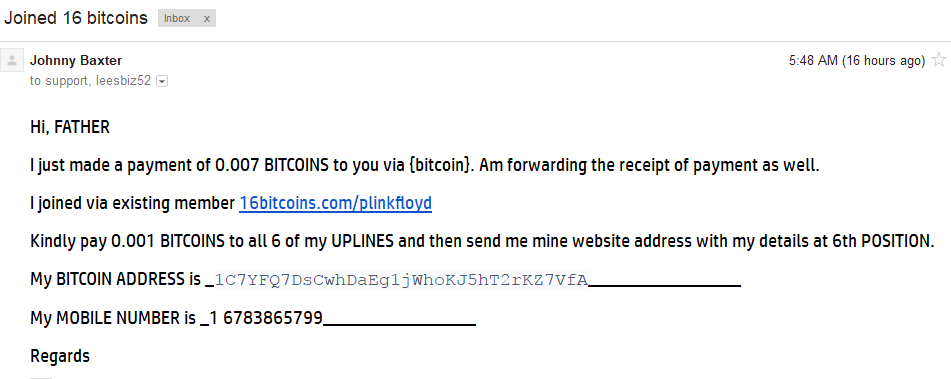Click the bitcoin address string 1C7YFQ7...
Screen dimensions: 951x379
coord(401,280)
